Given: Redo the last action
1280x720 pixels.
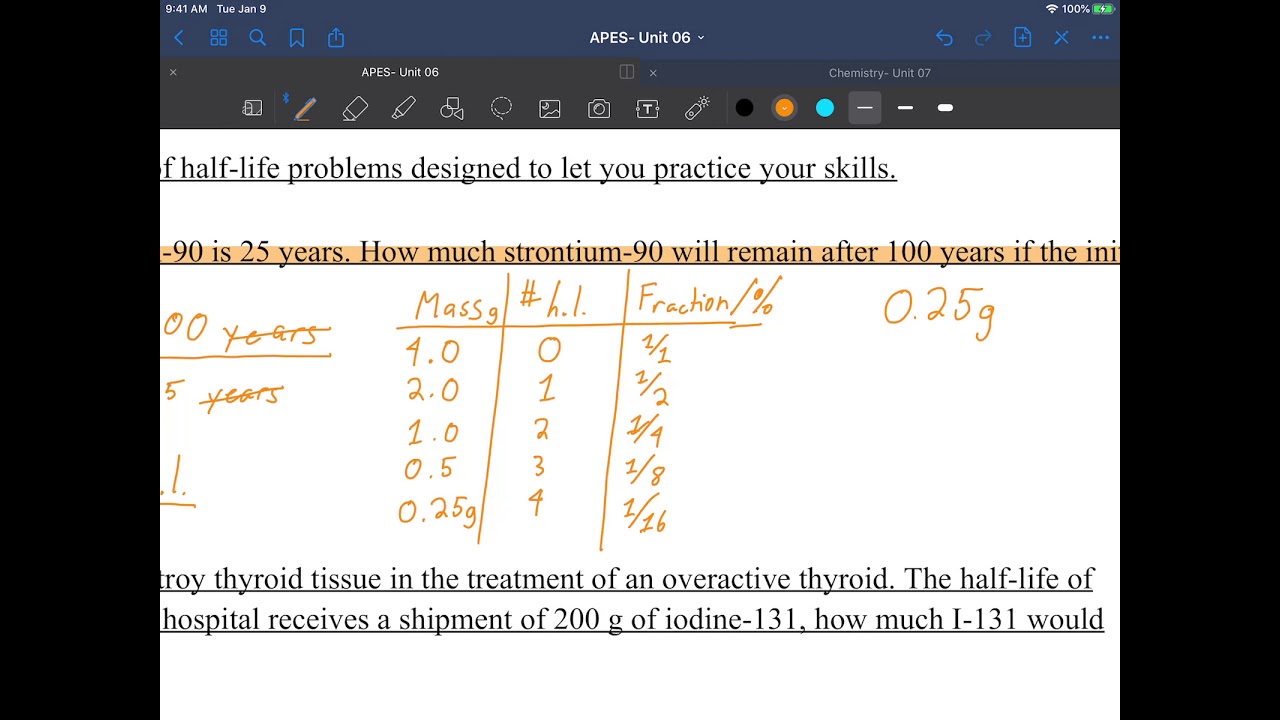Looking at the screenshot, I should click(x=983, y=38).
